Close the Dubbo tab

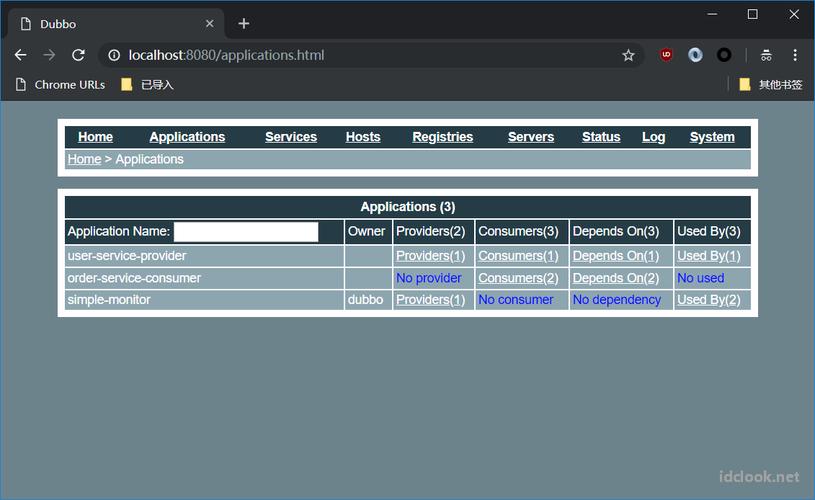[x=209, y=23]
